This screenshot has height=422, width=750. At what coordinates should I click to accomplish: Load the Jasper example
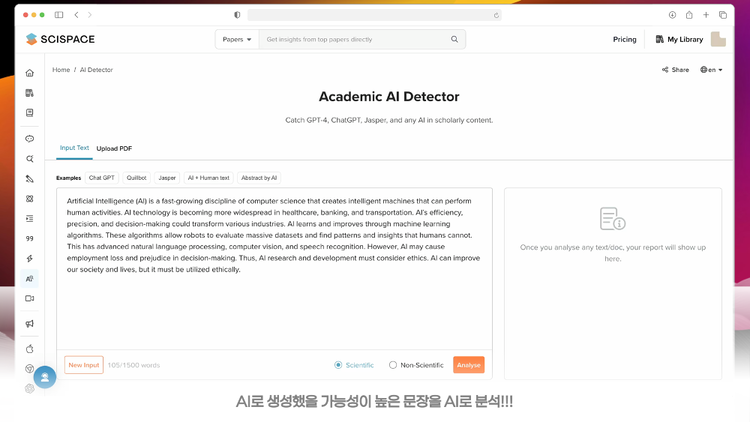167,178
